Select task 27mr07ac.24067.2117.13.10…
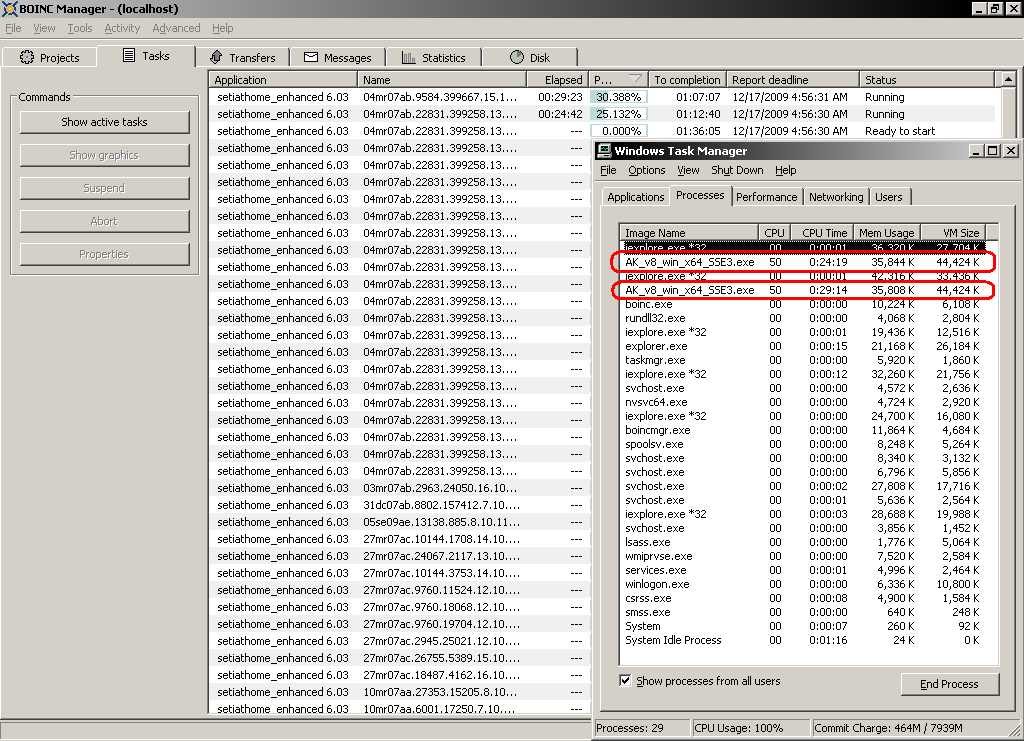 400,556
